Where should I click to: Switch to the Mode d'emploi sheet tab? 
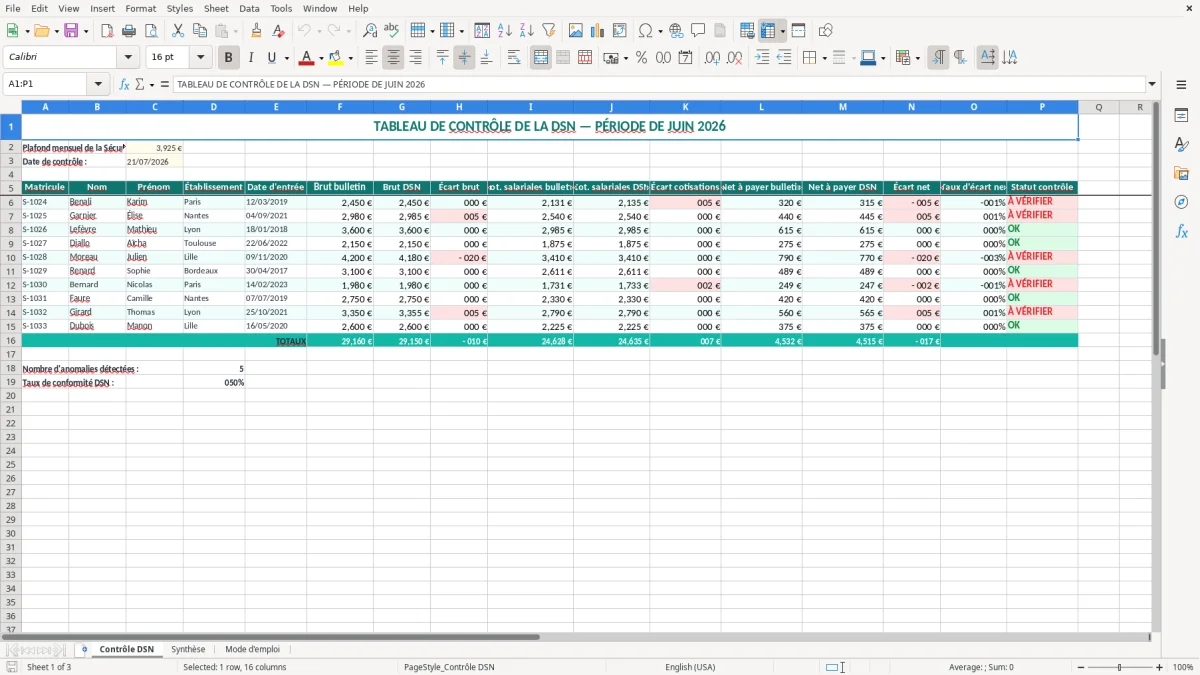coord(252,649)
